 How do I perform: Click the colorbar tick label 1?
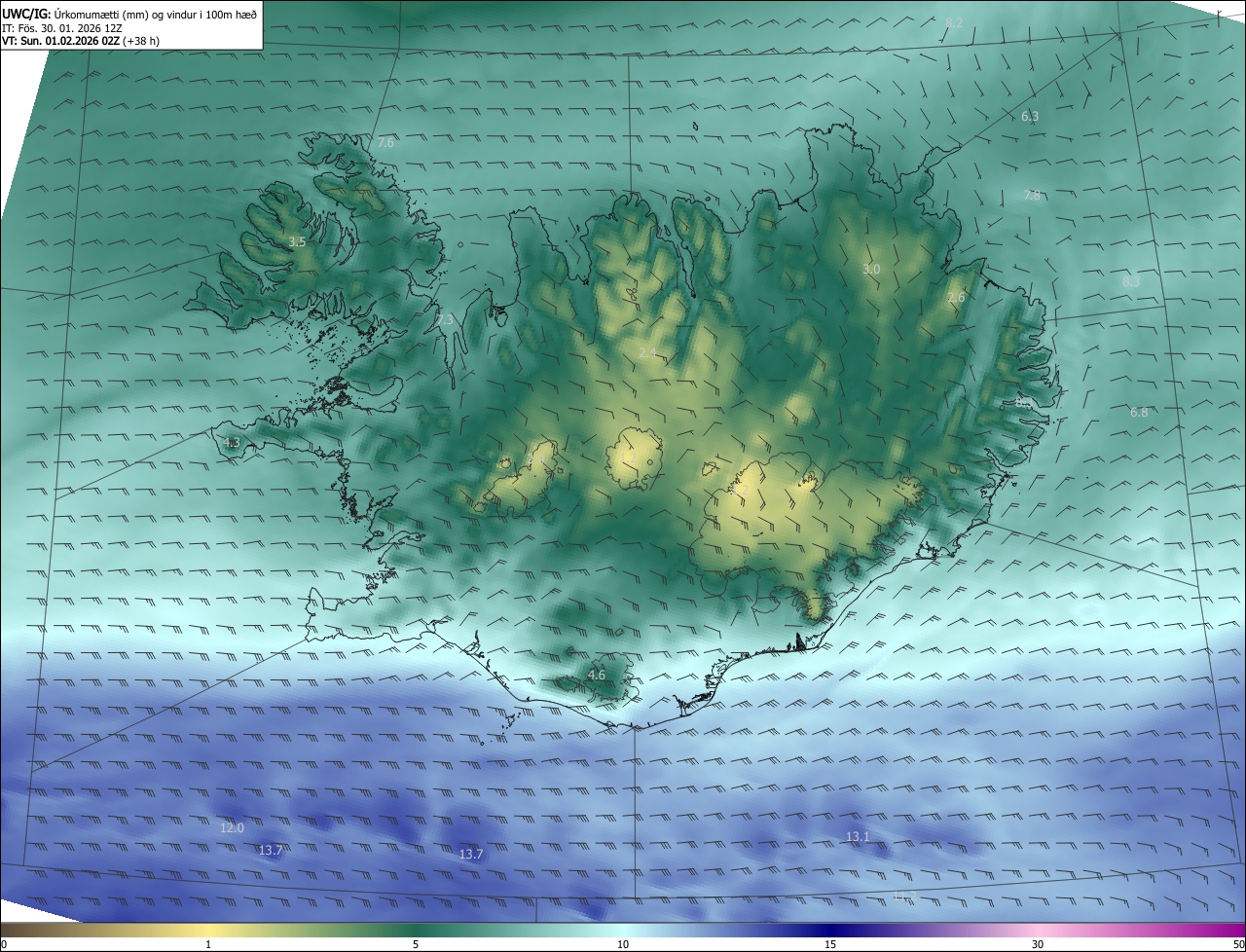point(208,944)
